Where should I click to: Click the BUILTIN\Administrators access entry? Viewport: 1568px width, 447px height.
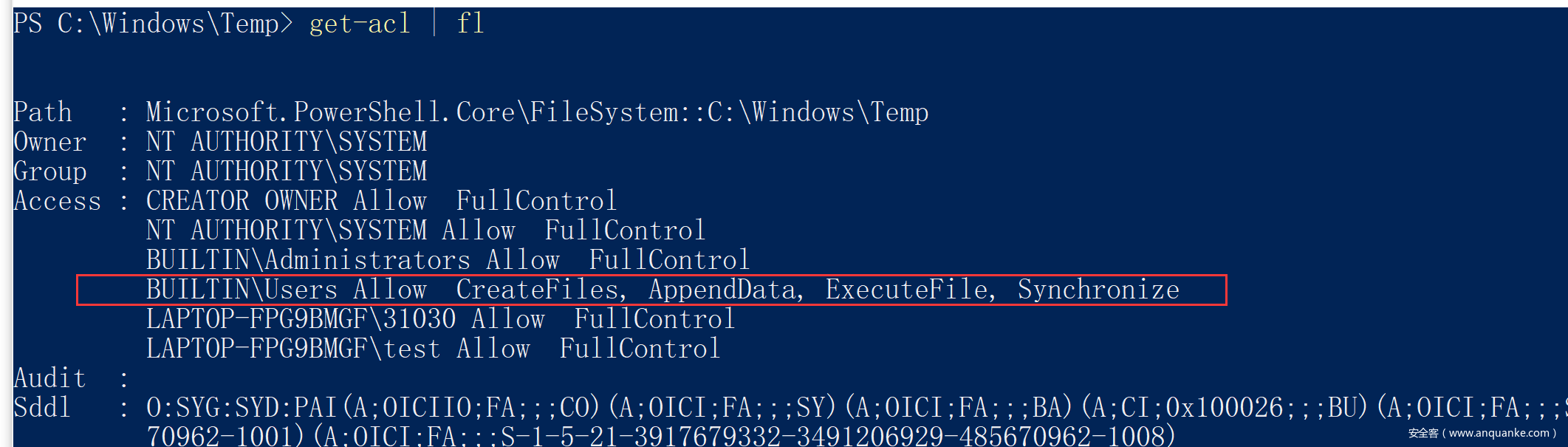click(308, 260)
